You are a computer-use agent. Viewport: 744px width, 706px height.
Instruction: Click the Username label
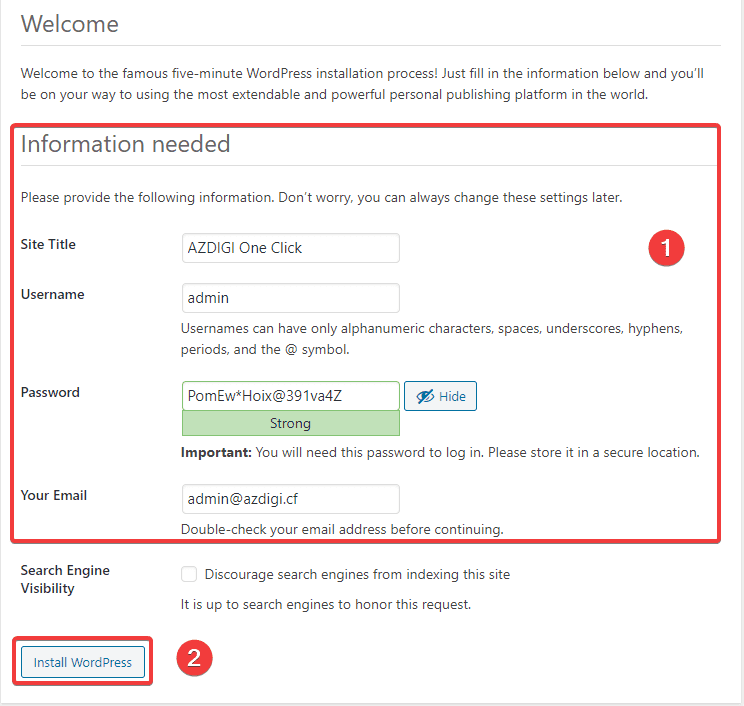(x=52, y=294)
